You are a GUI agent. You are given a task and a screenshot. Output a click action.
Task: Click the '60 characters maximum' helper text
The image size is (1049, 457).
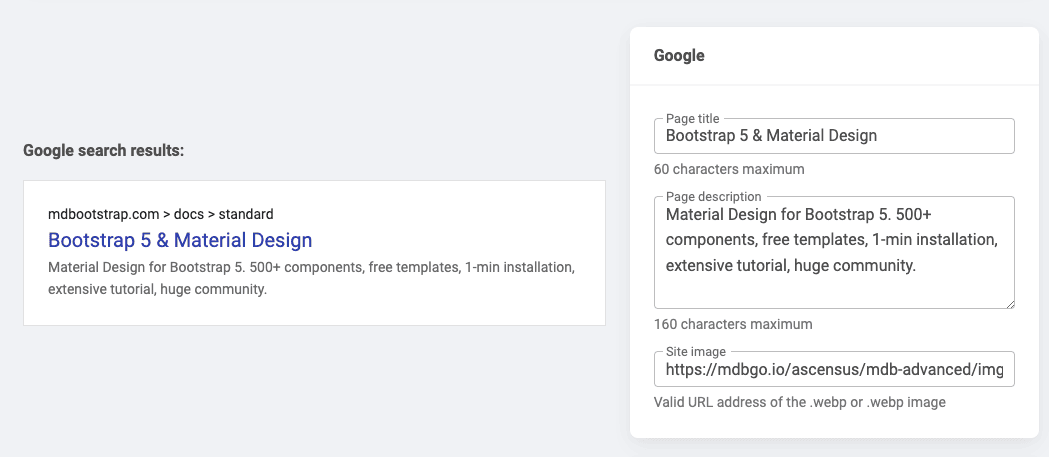[x=729, y=169]
